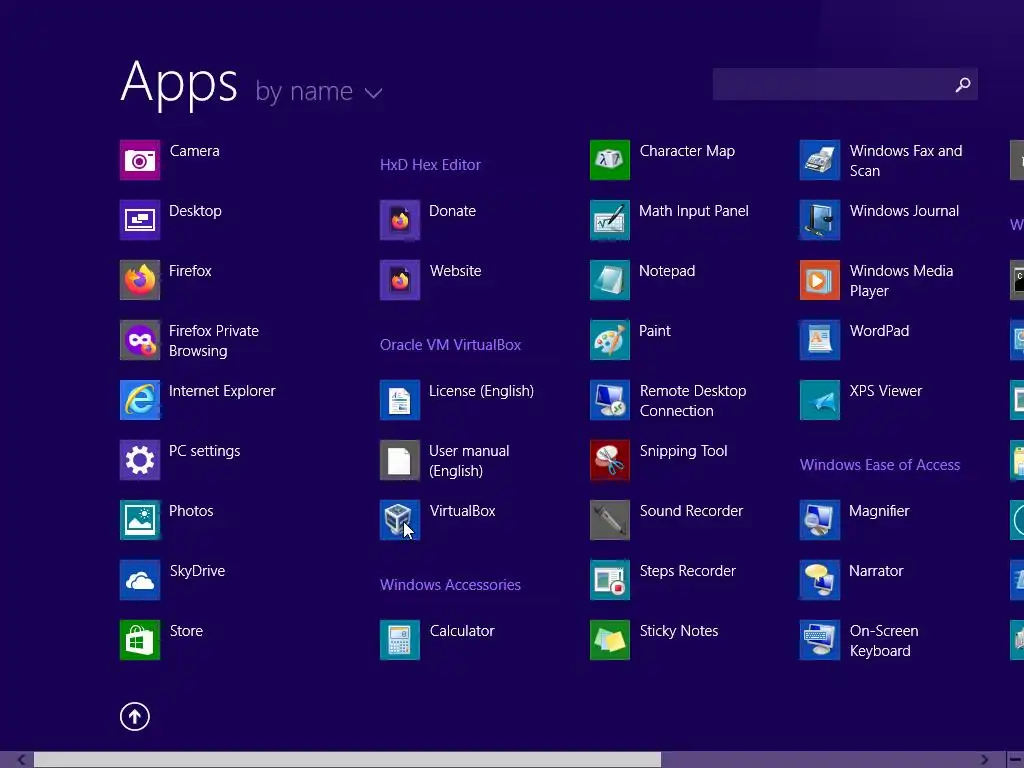The image size is (1024, 768).
Task: Open Snipping Tool scissors icon
Action: (610, 460)
